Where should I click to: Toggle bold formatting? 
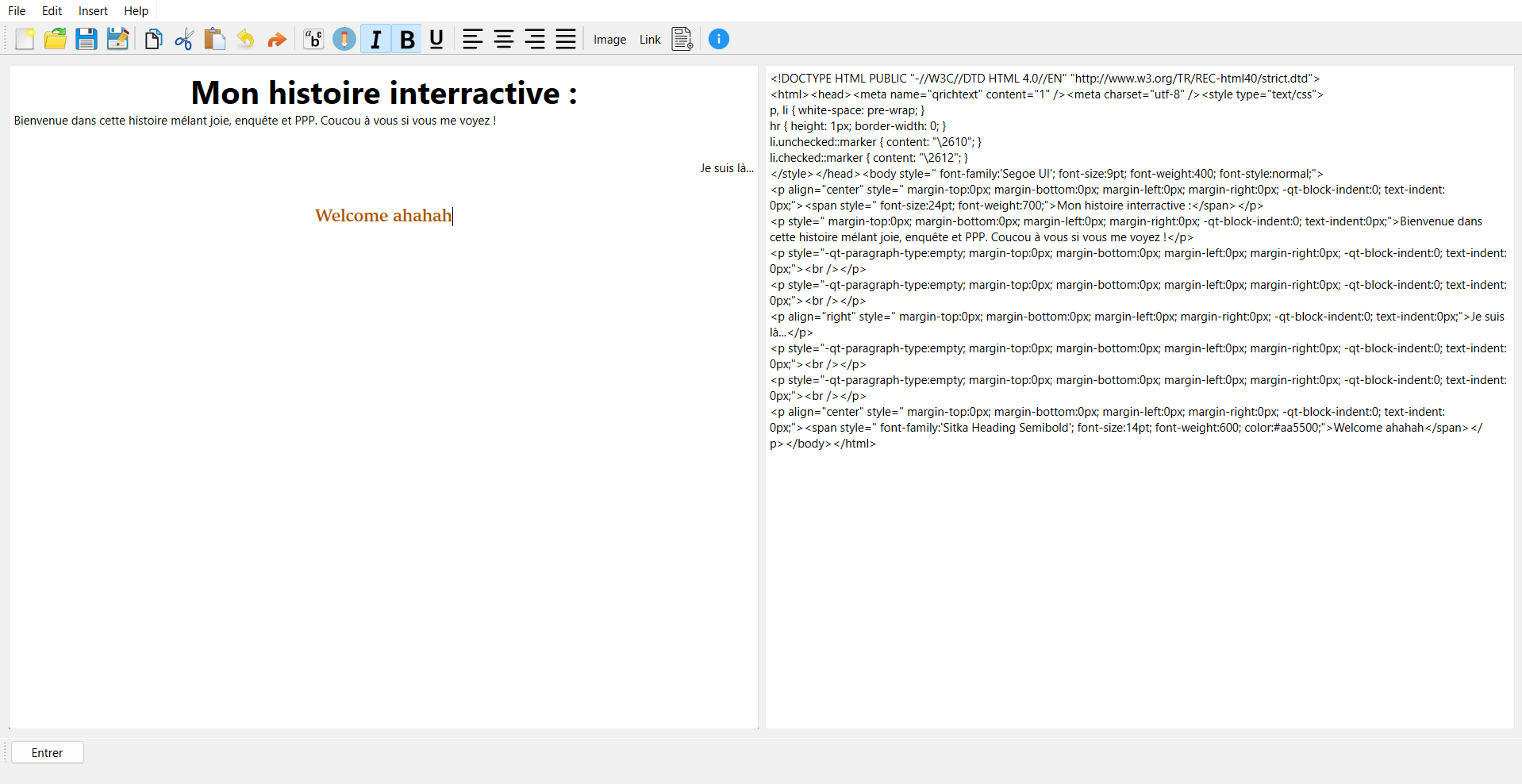coord(407,39)
